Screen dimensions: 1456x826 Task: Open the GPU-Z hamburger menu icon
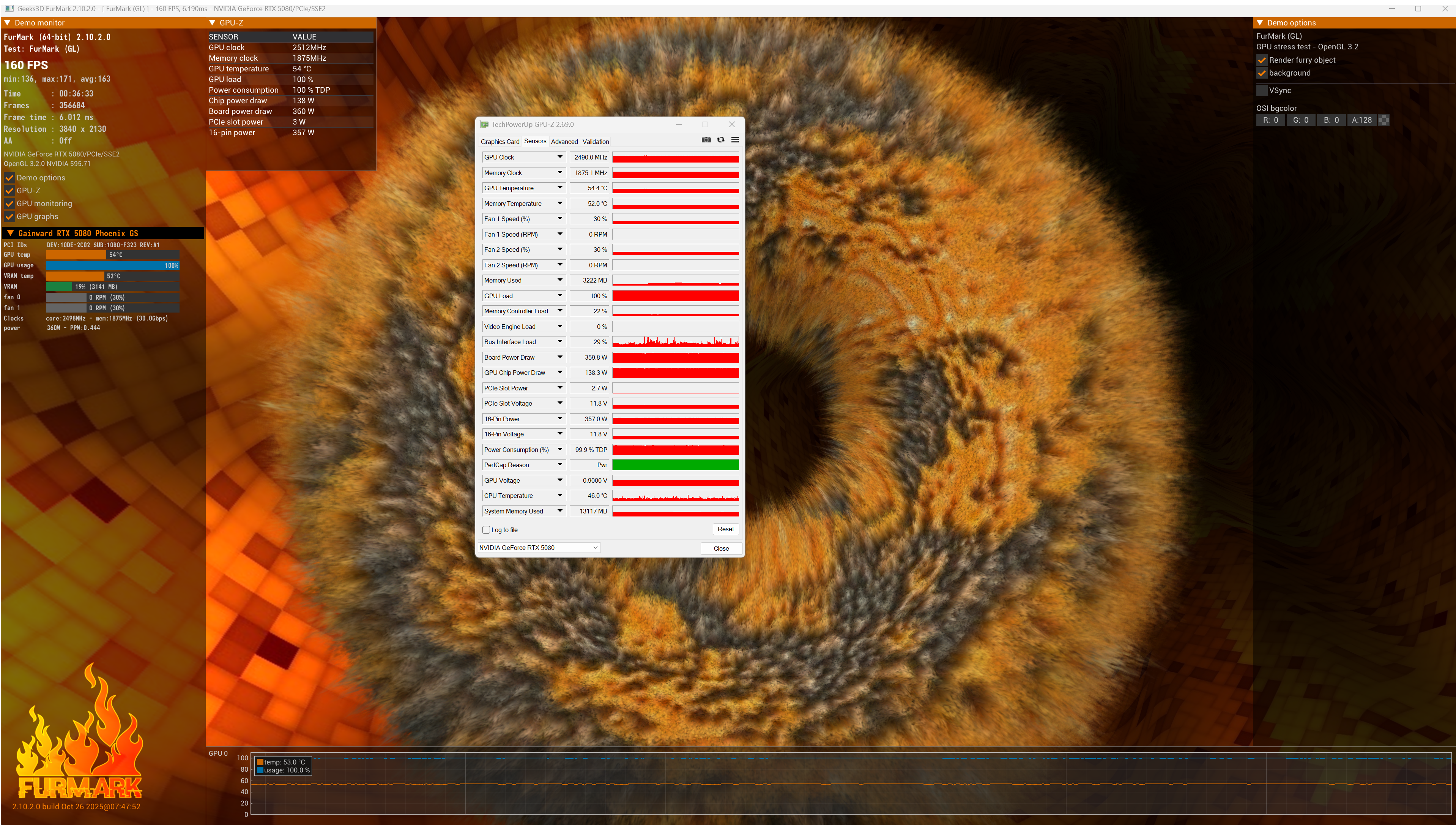[x=735, y=139]
